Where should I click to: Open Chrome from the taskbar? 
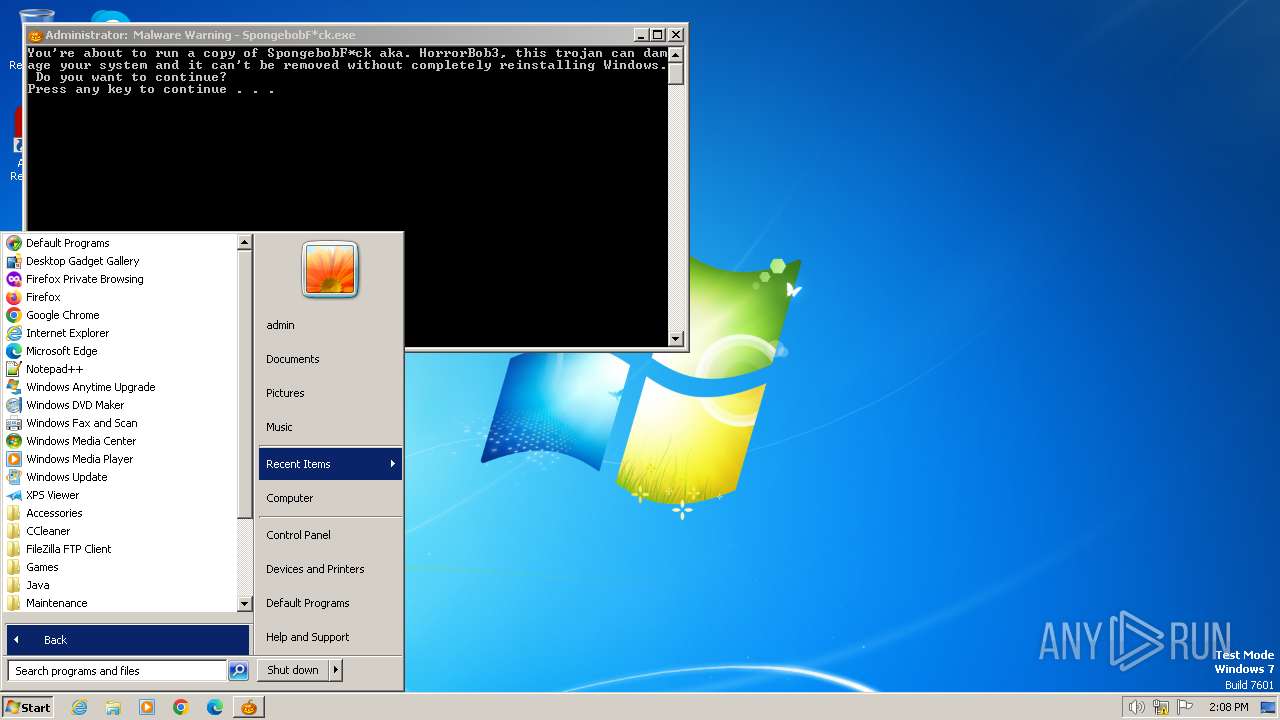[x=181, y=707]
